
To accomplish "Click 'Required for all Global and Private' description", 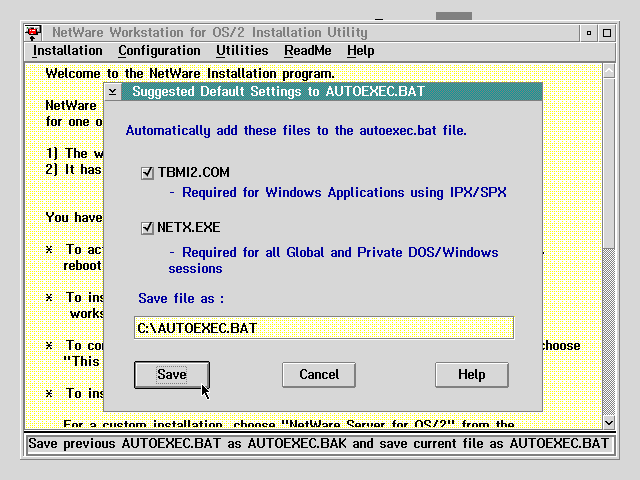I will 333,260.
